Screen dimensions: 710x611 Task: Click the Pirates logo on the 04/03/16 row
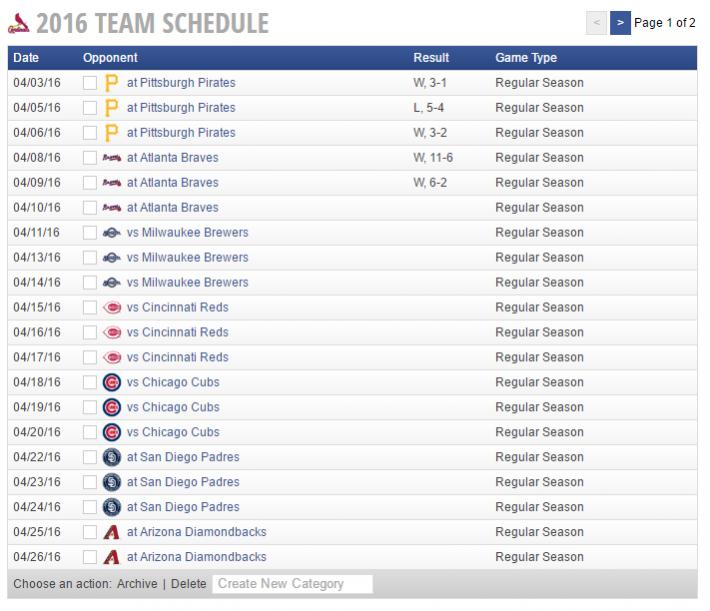click(x=111, y=83)
